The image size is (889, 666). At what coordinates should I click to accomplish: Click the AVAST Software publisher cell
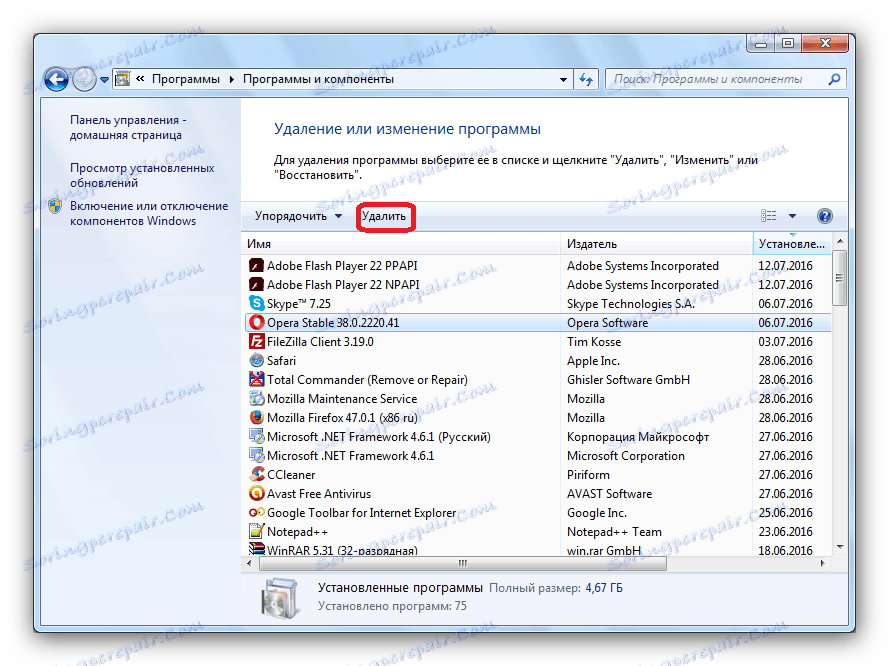(609, 494)
